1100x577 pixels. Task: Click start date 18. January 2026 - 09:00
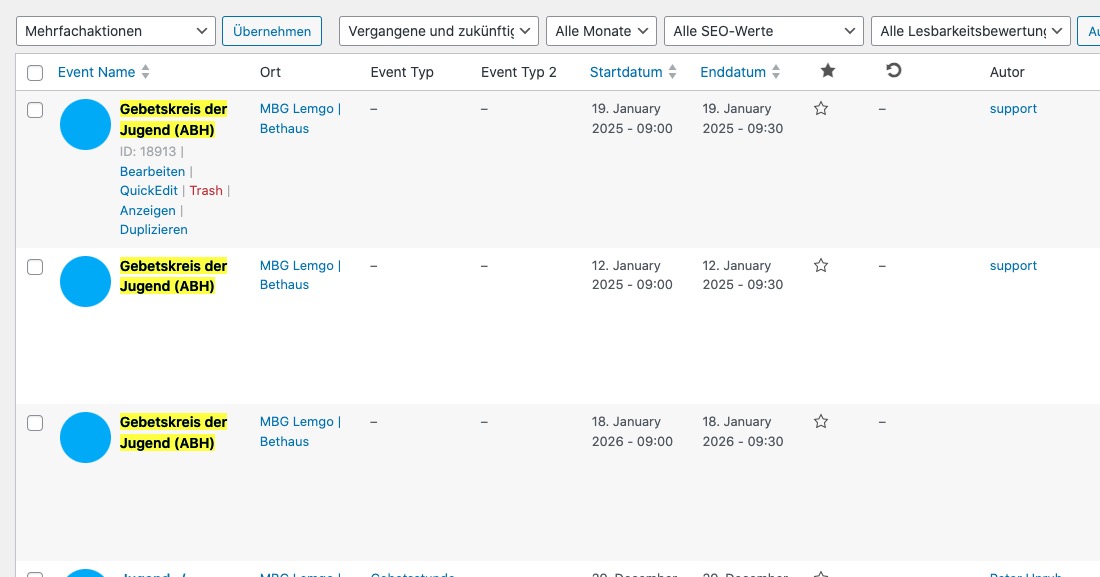point(632,432)
